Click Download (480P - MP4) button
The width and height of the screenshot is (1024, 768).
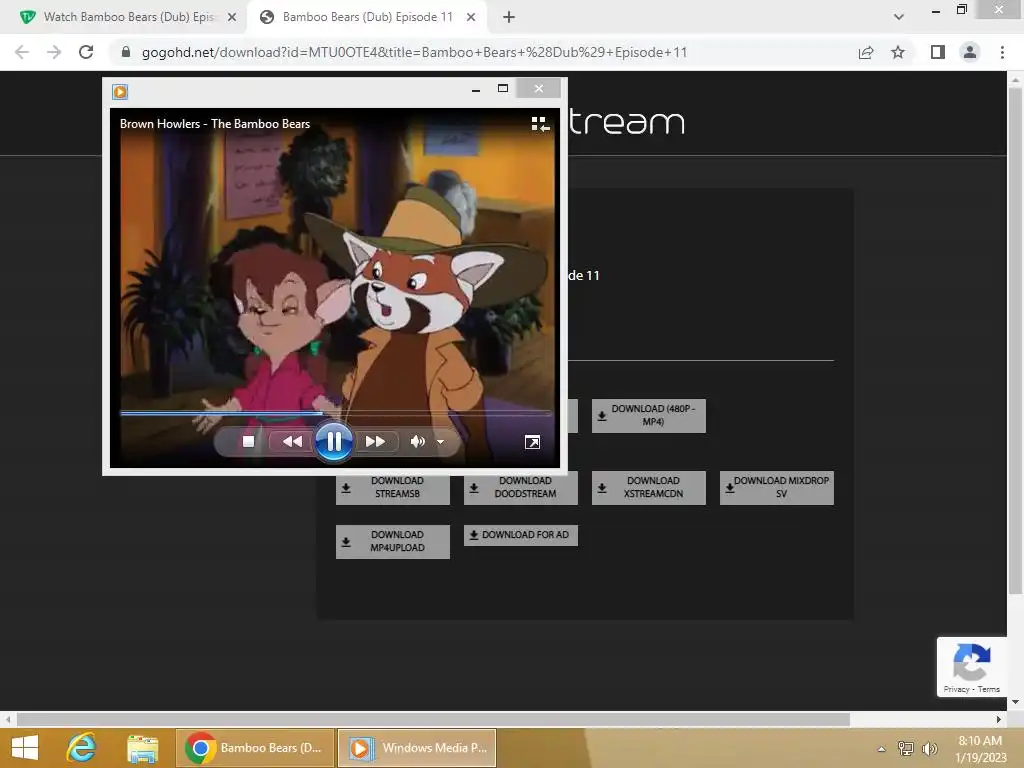coord(648,415)
